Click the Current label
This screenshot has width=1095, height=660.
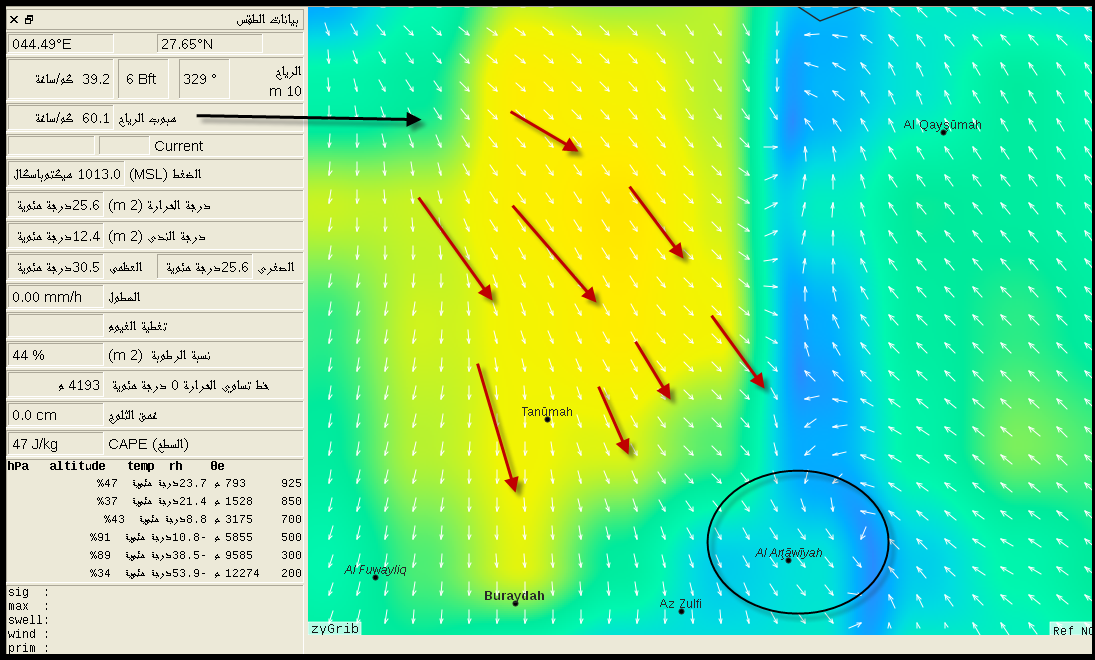click(x=179, y=146)
